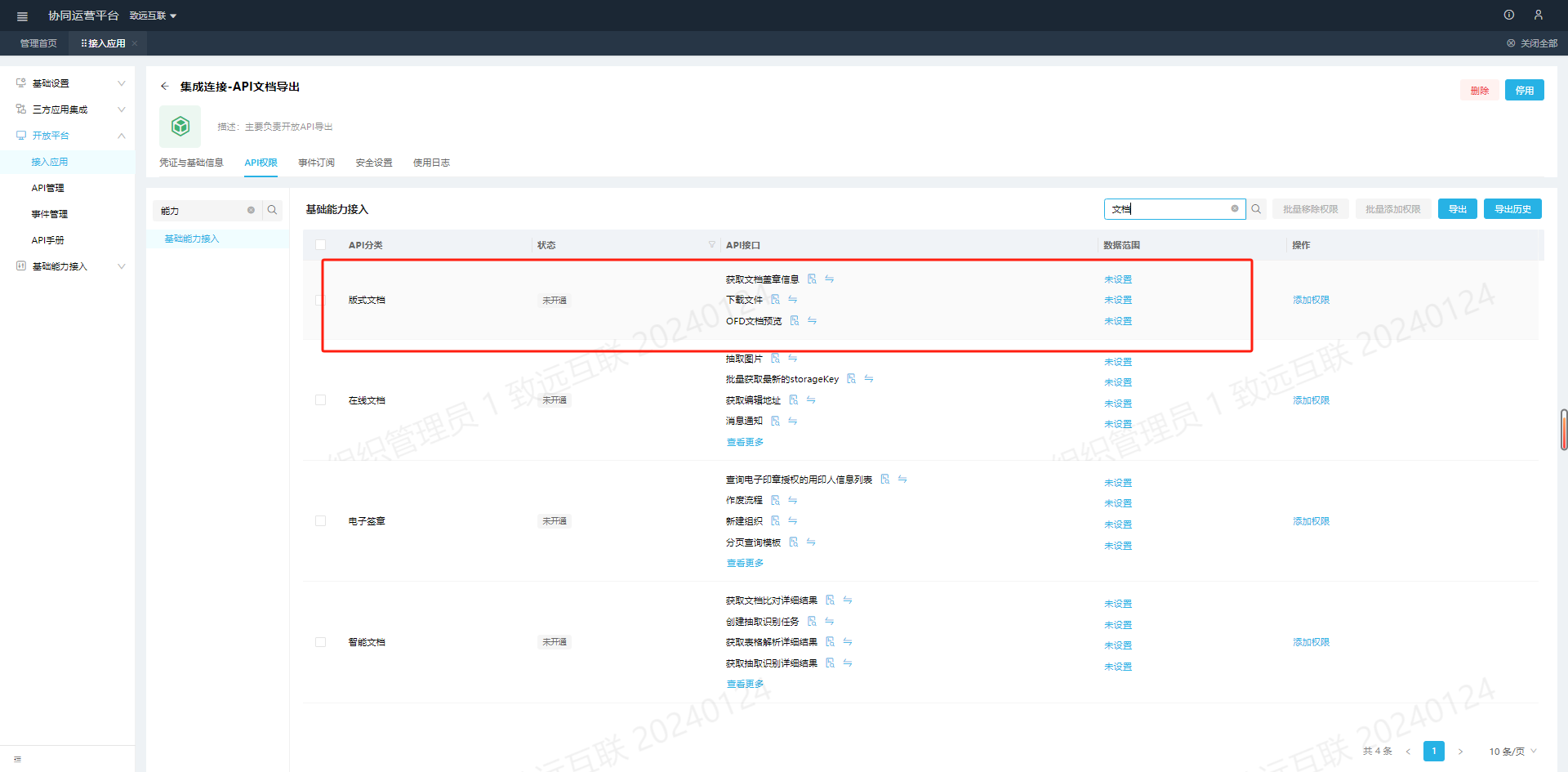Open document icon next to 获取表格解析详细结果
This screenshot has width=1568, height=772.
coord(830,642)
